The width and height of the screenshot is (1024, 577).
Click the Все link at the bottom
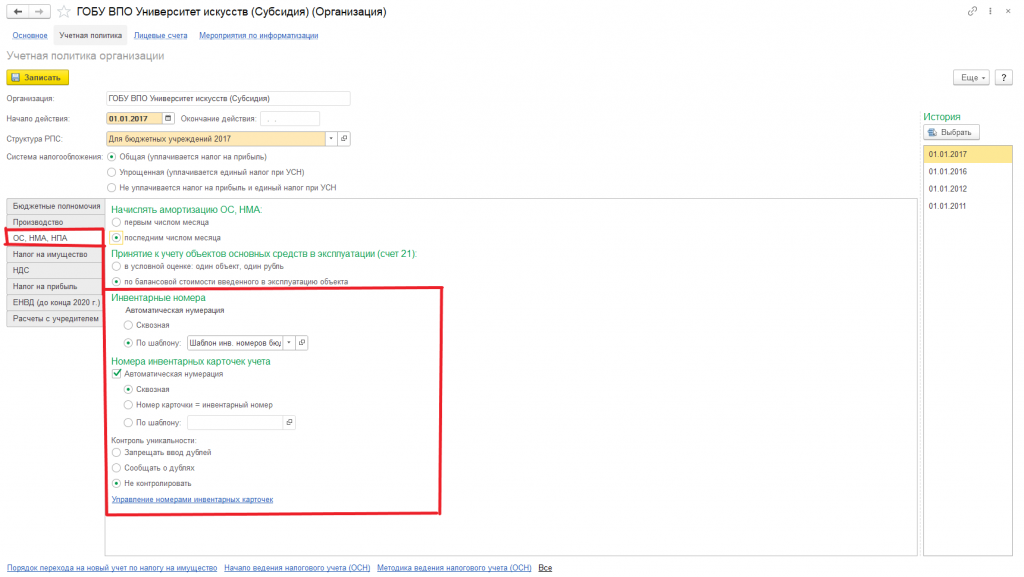[545, 568]
